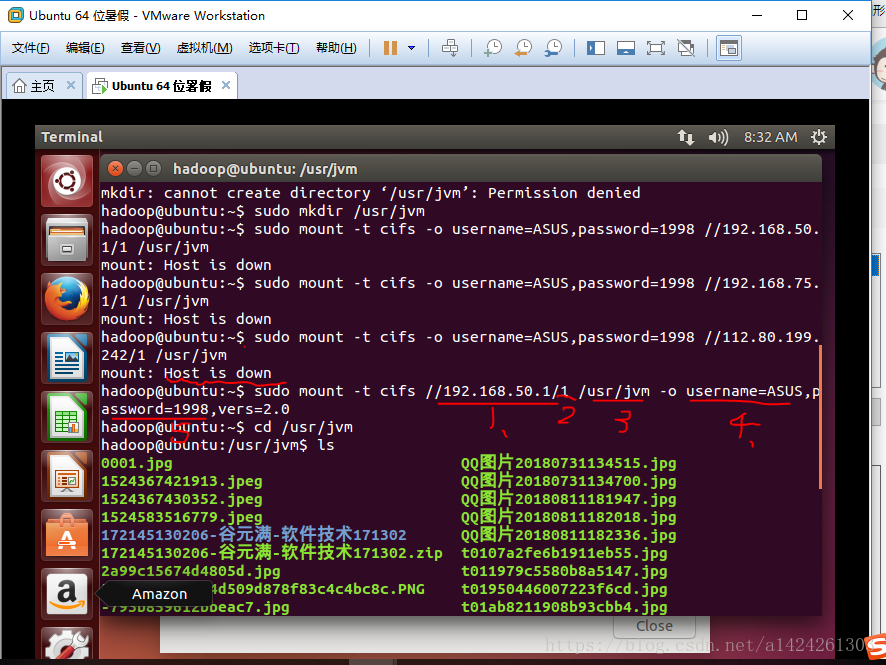The height and width of the screenshot is (665, 886).
Task: Open the 帮助(H) menu
Action: [x=336, y=48]
